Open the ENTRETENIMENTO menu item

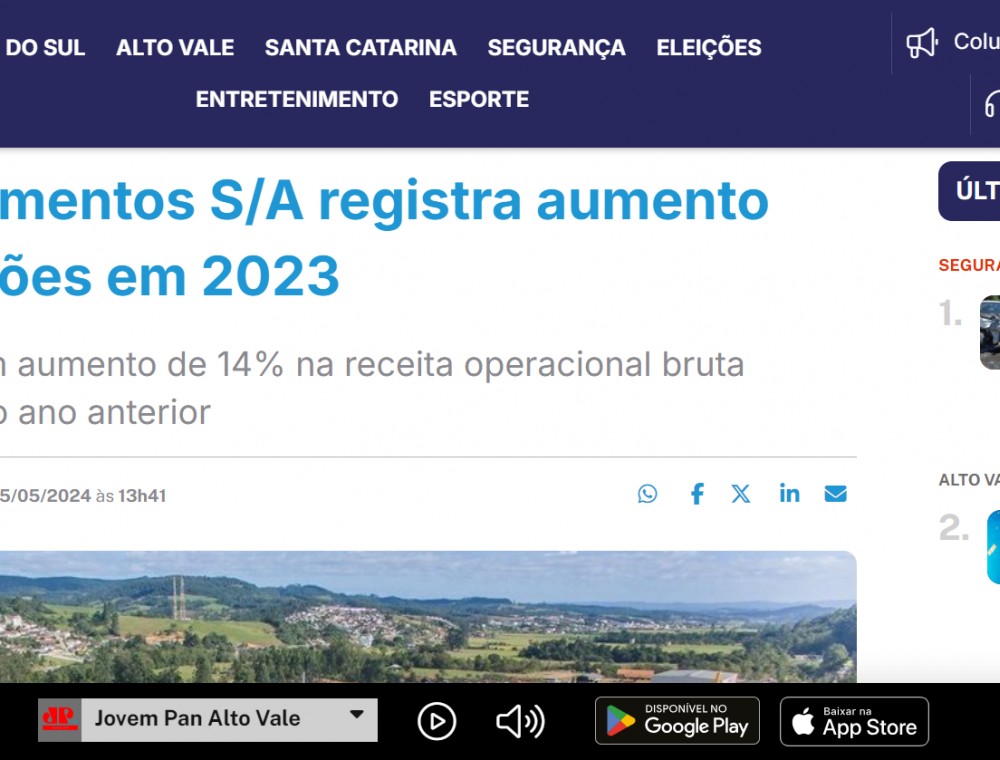tap(297, 99)
